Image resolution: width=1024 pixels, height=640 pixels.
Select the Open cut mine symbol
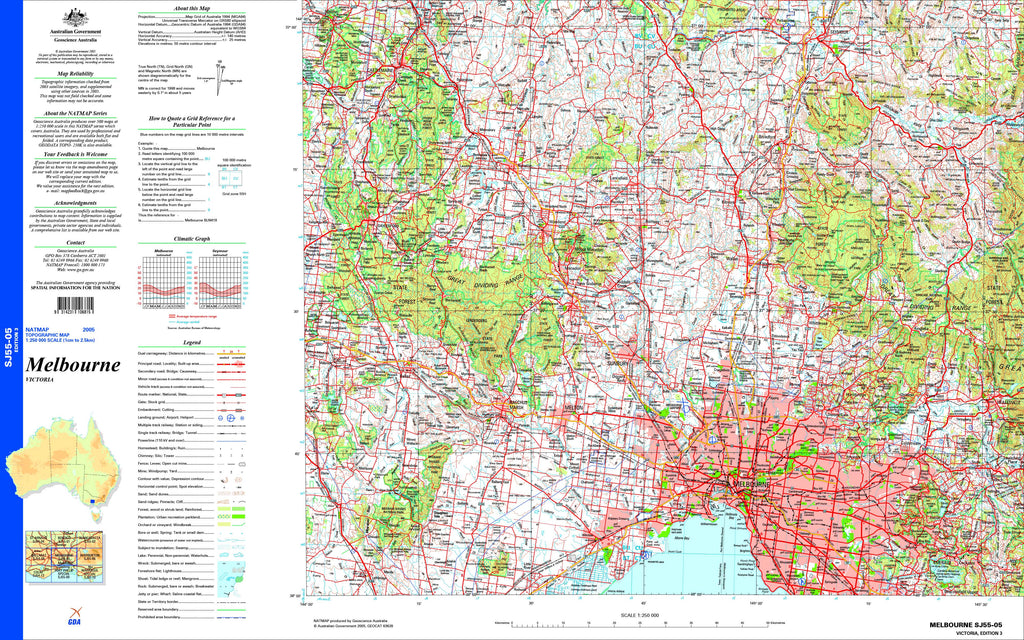[x=243, y=464]
